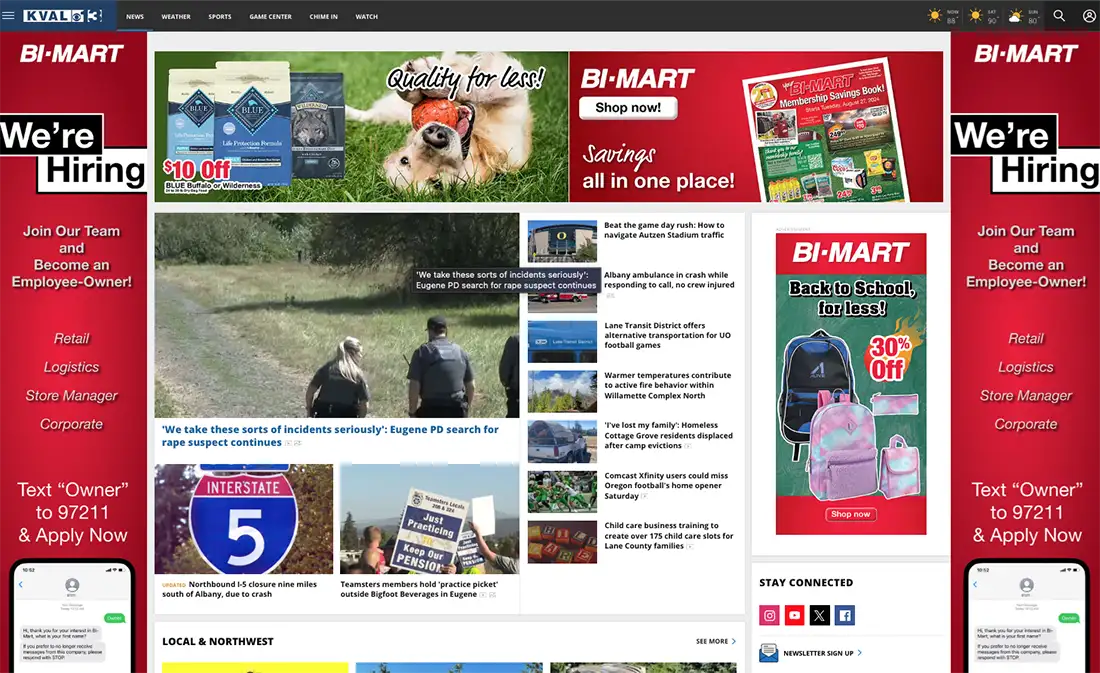The width and height of the screenshot is (1100, 673).
Task: Click the LOCAL & NORTHWEST section heading
Action: [x=217, y=641]
